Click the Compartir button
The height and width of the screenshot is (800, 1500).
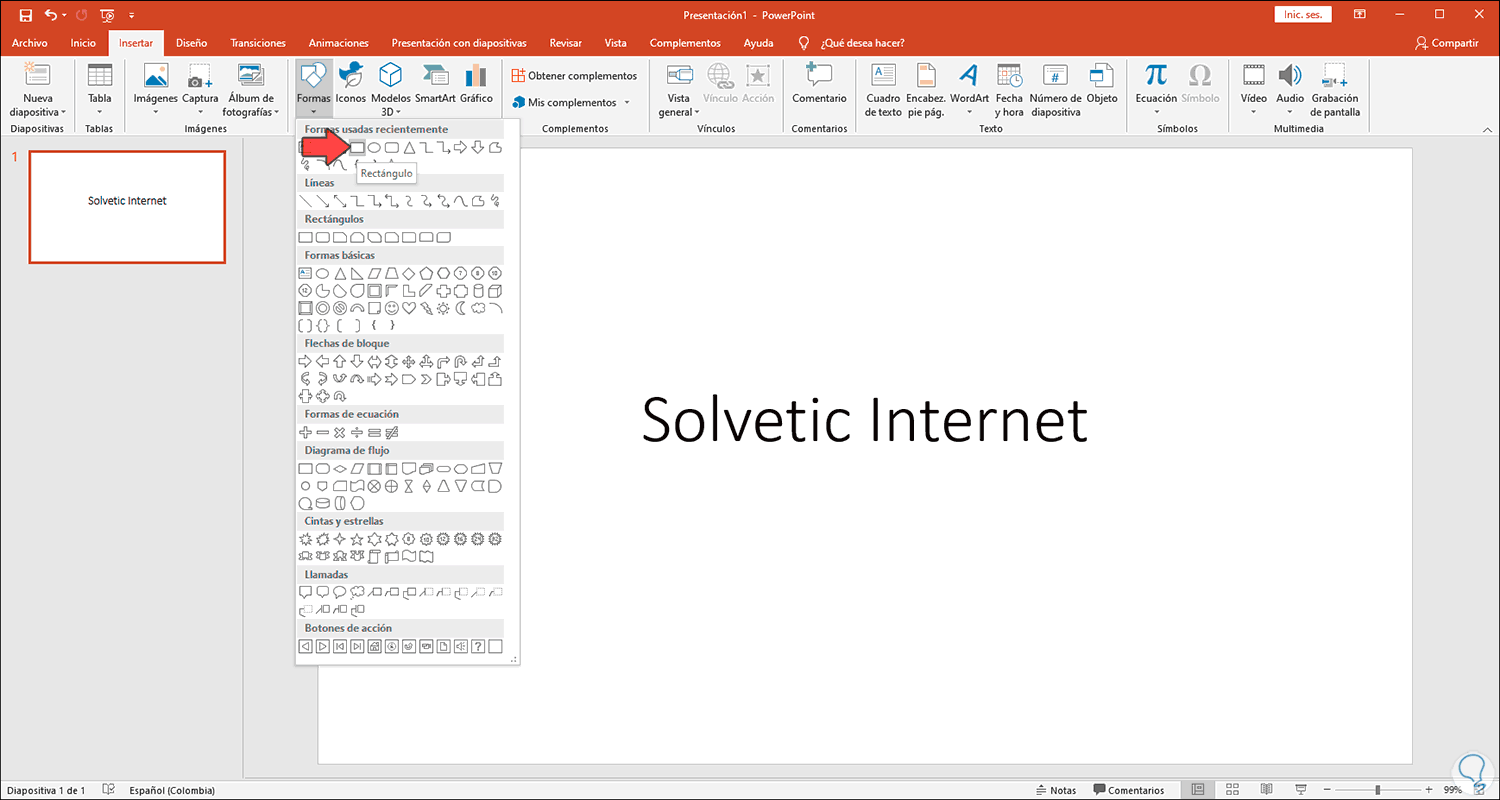click(1447, 43)
